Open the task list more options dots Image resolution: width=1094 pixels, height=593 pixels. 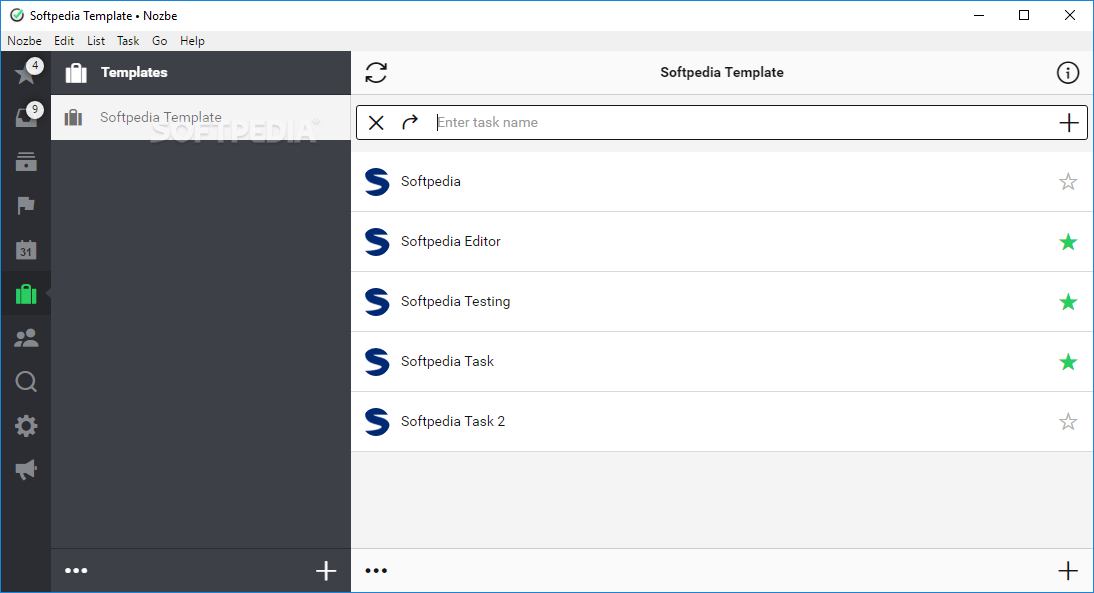[376, 571]
